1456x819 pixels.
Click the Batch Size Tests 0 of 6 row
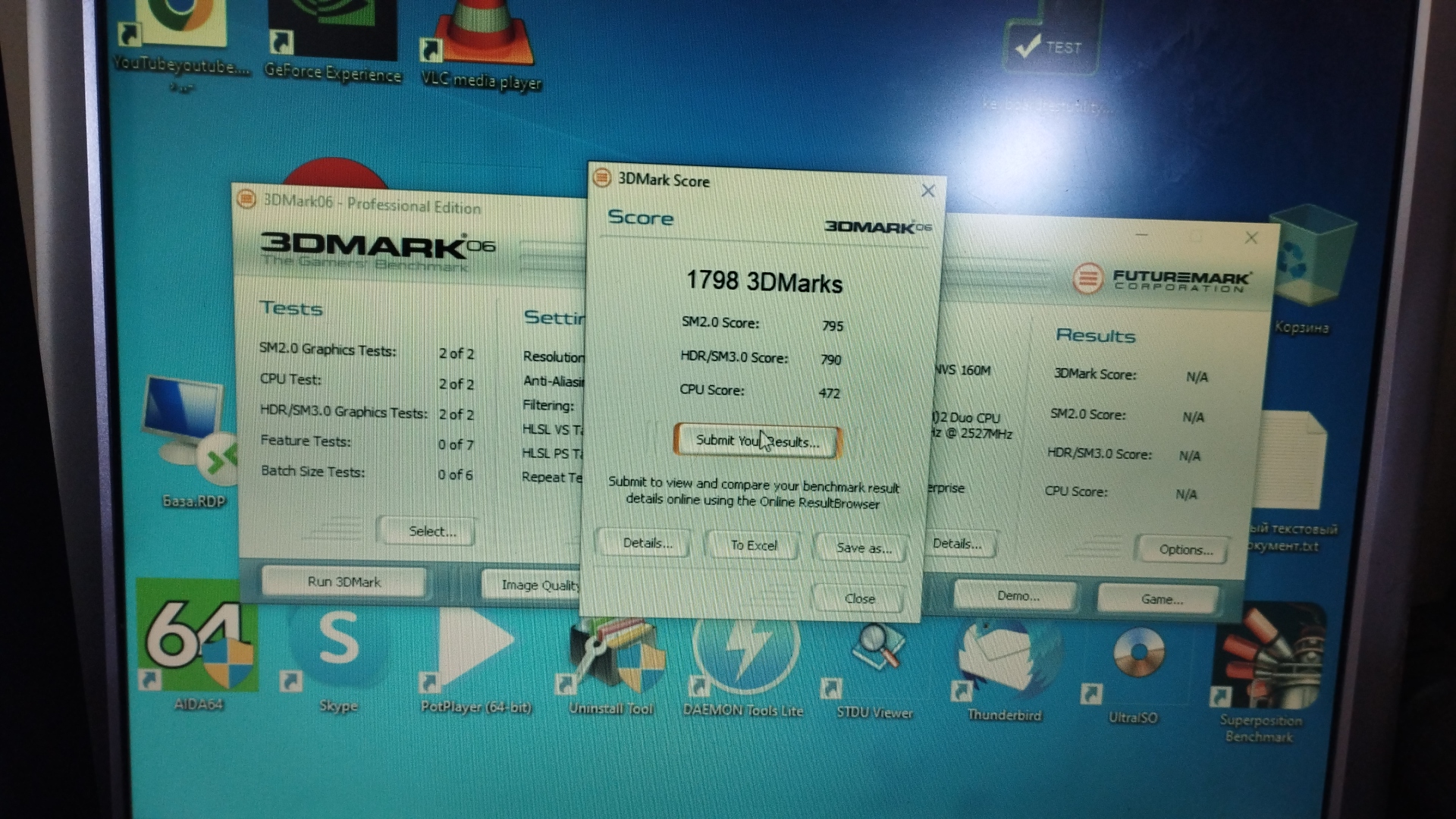coord(367,473)
